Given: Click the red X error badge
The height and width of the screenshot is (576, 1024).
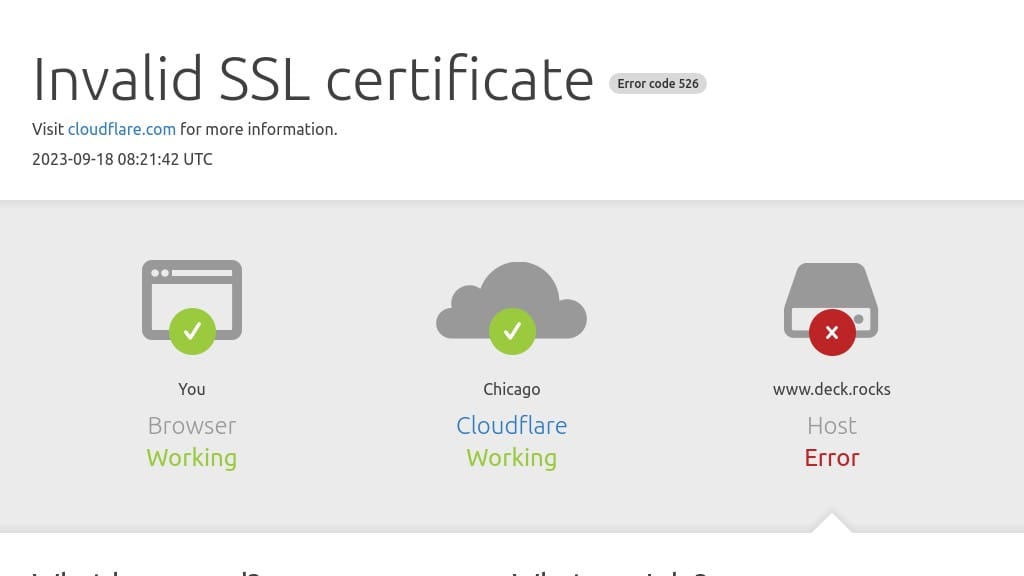Looking at the screenshot, I should pyautogui.click(x=832, y=332).
